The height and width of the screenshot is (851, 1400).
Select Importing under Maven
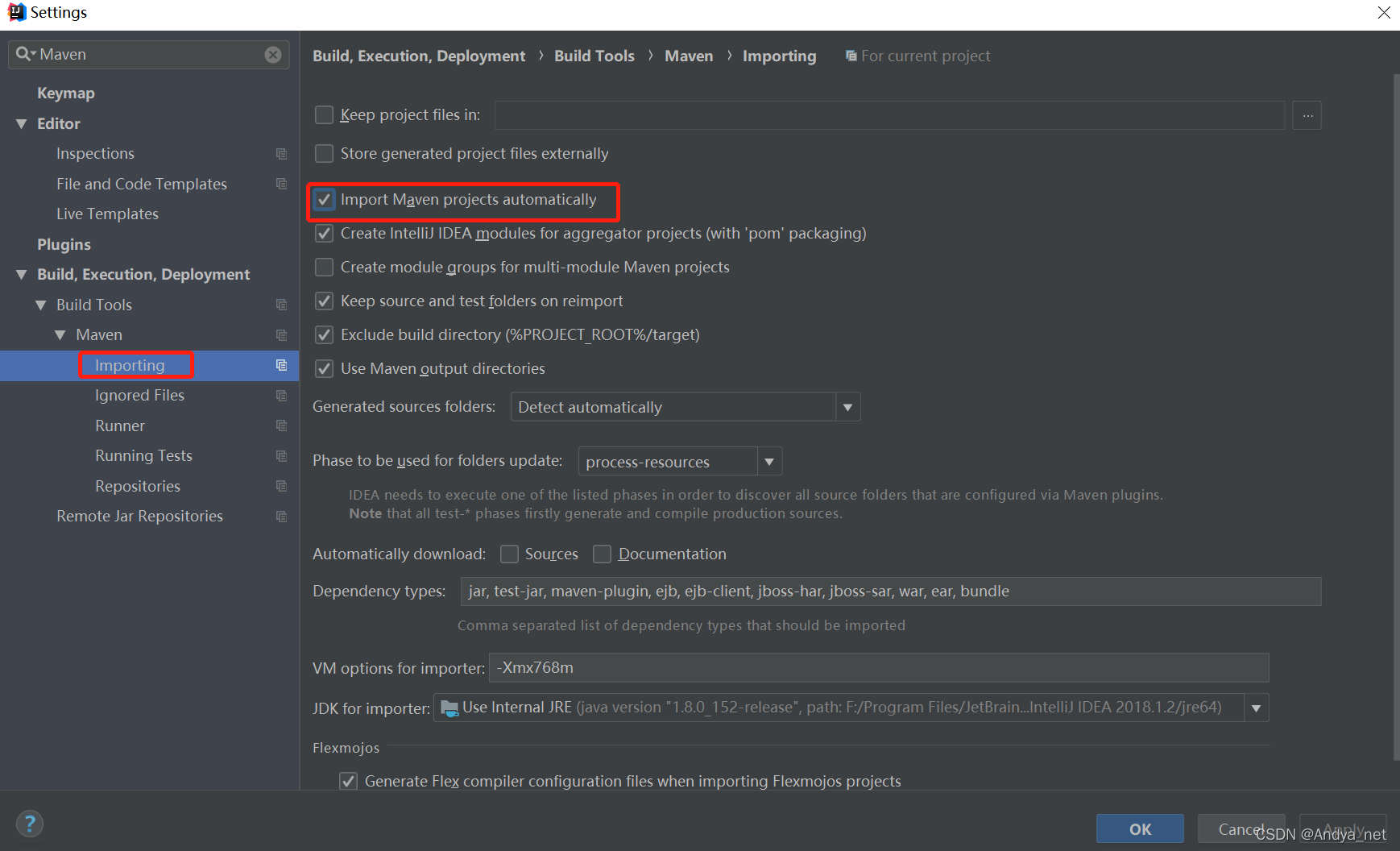(x=130, y=366)
